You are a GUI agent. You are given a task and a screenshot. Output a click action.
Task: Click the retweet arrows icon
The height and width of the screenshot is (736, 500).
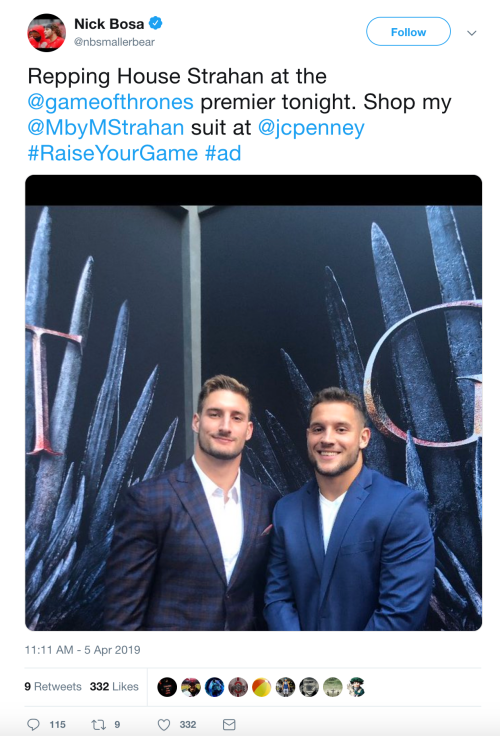98,724
